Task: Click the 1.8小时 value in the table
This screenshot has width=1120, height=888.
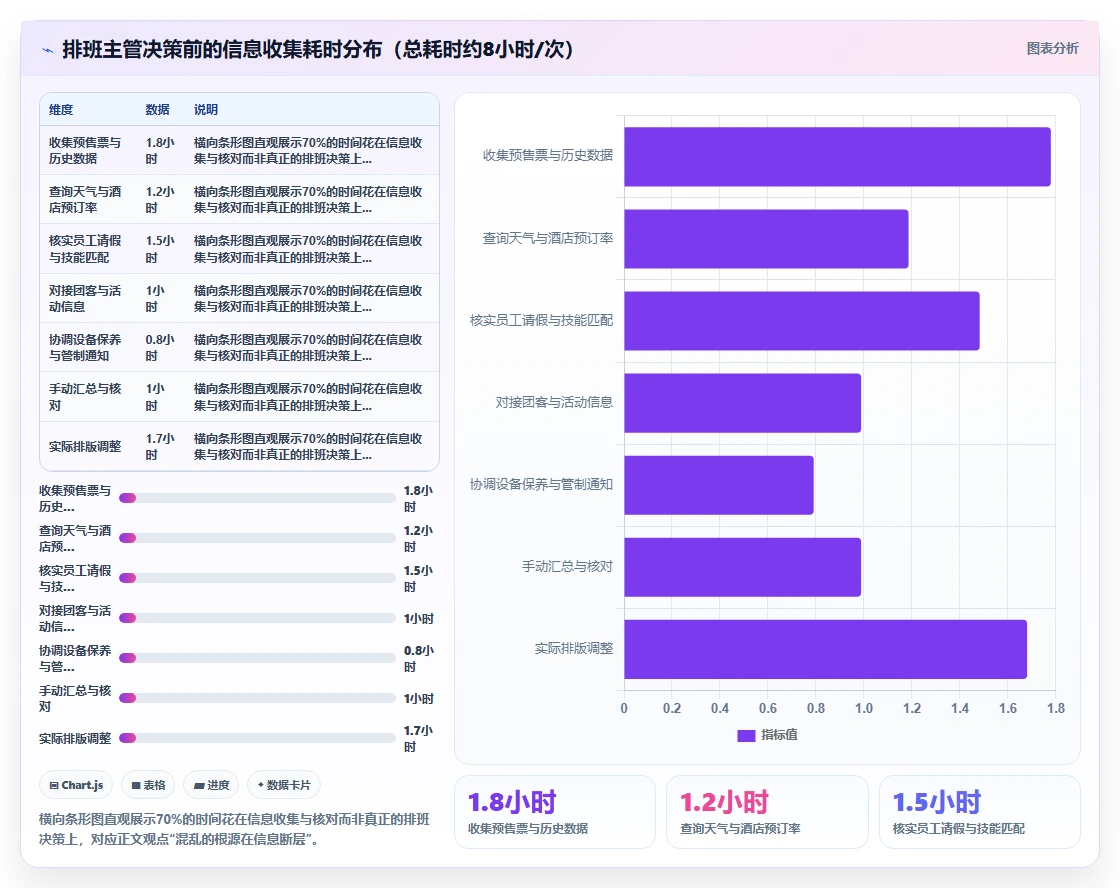Action: pyautogui.click(x=160, y=150)
